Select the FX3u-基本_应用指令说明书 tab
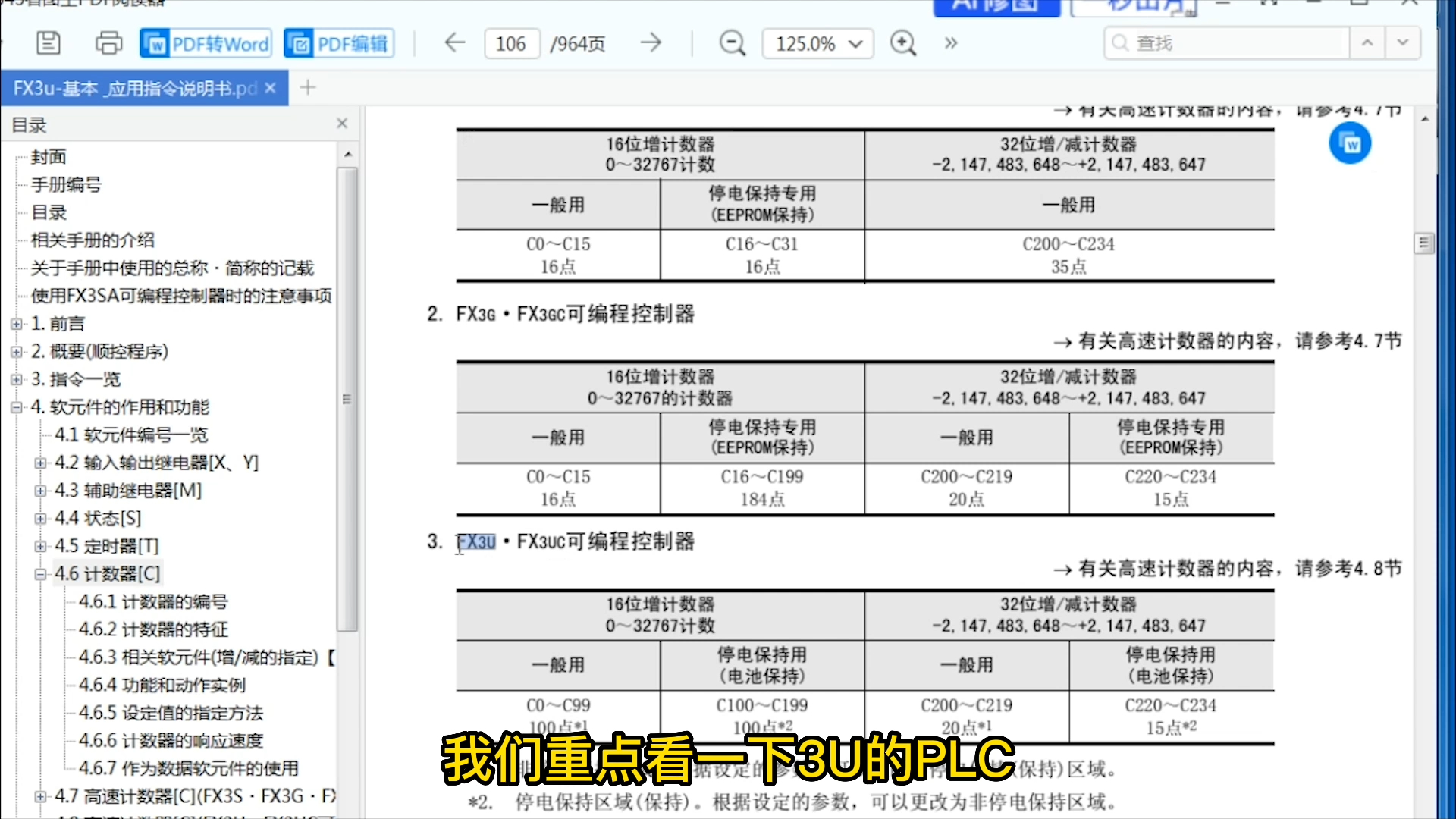The width and height of the screenshot is (1456, 819). [x=135, y=88]
